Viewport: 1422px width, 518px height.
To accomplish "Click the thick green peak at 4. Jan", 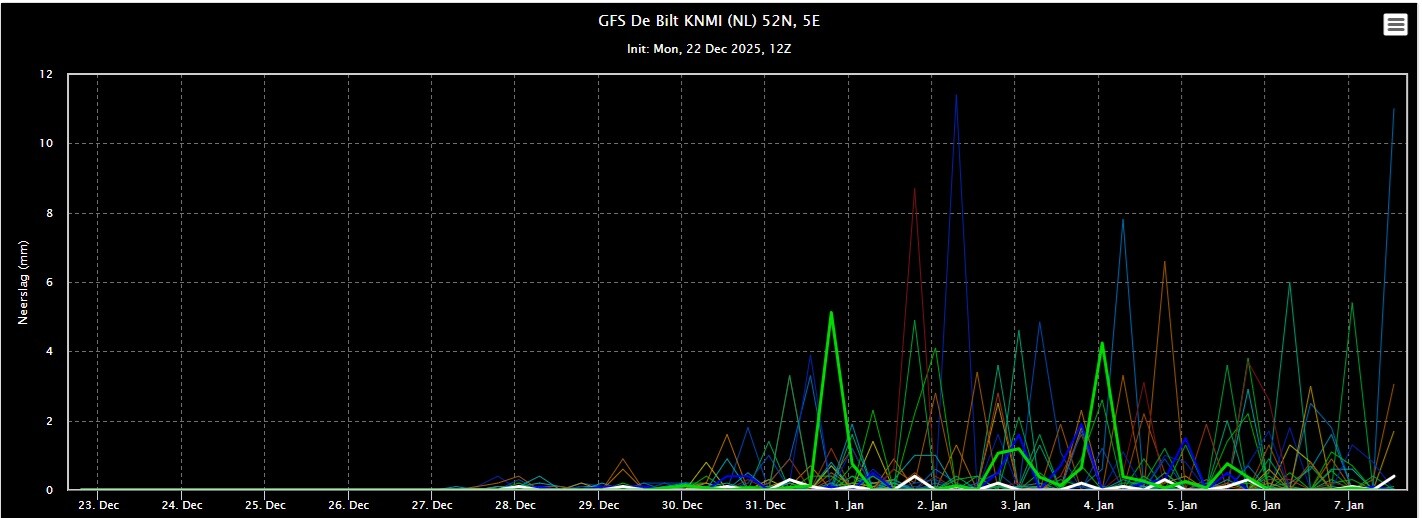I will [x=1101, y=345].
